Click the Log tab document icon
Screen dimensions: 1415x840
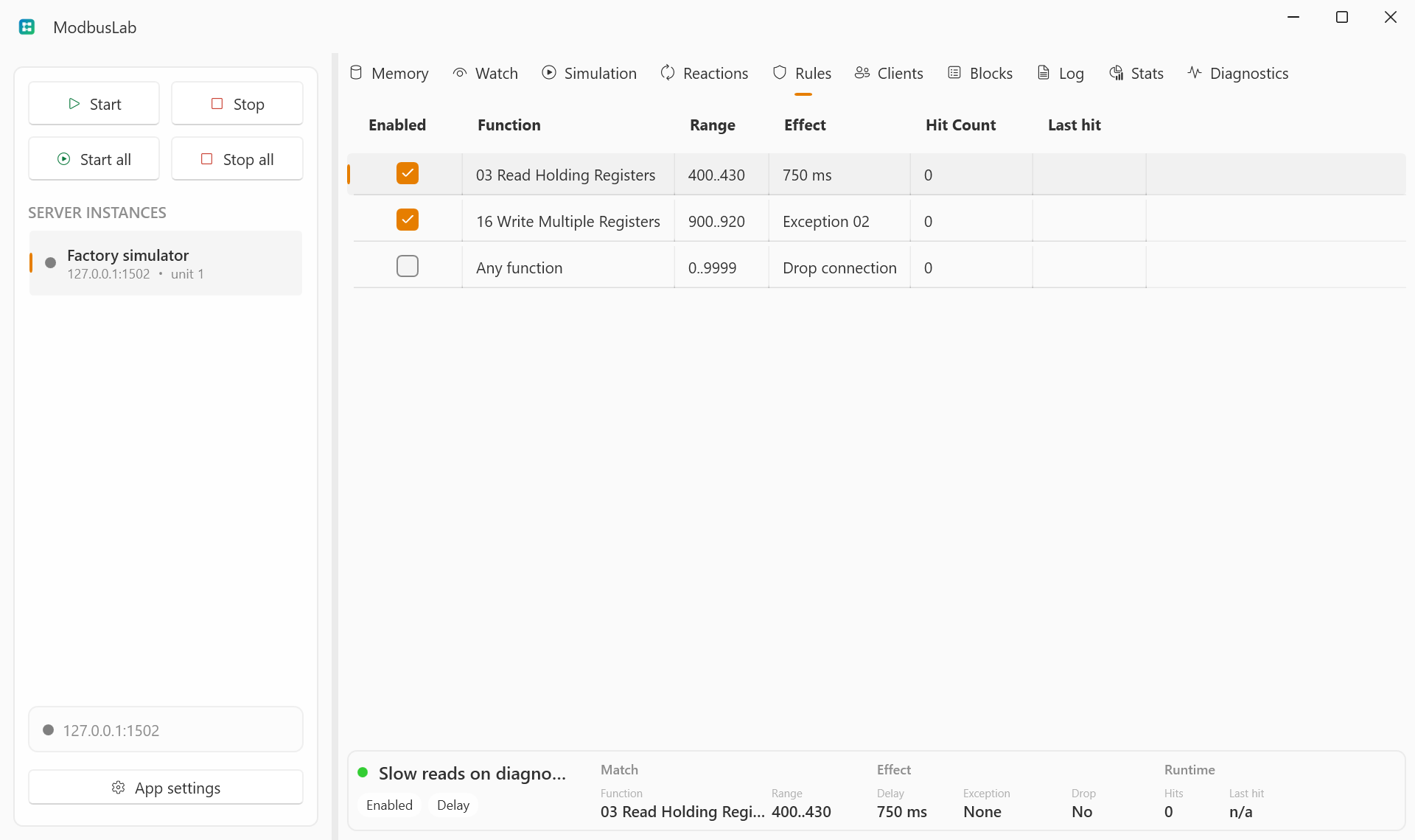coord(1044,72)
